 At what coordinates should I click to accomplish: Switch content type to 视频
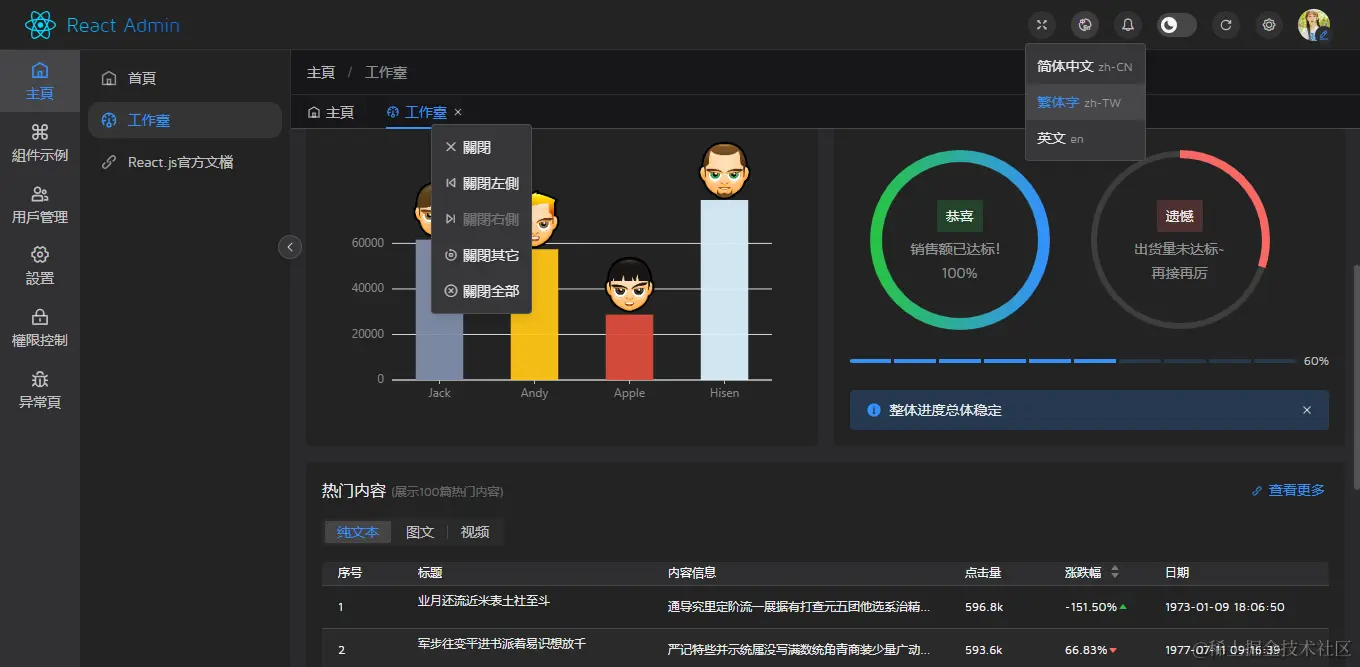474,532
